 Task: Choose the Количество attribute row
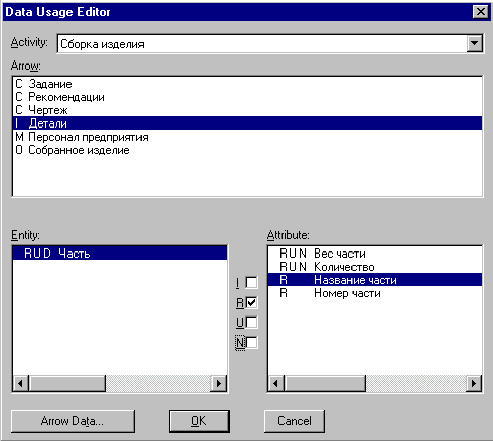point(375,267)
